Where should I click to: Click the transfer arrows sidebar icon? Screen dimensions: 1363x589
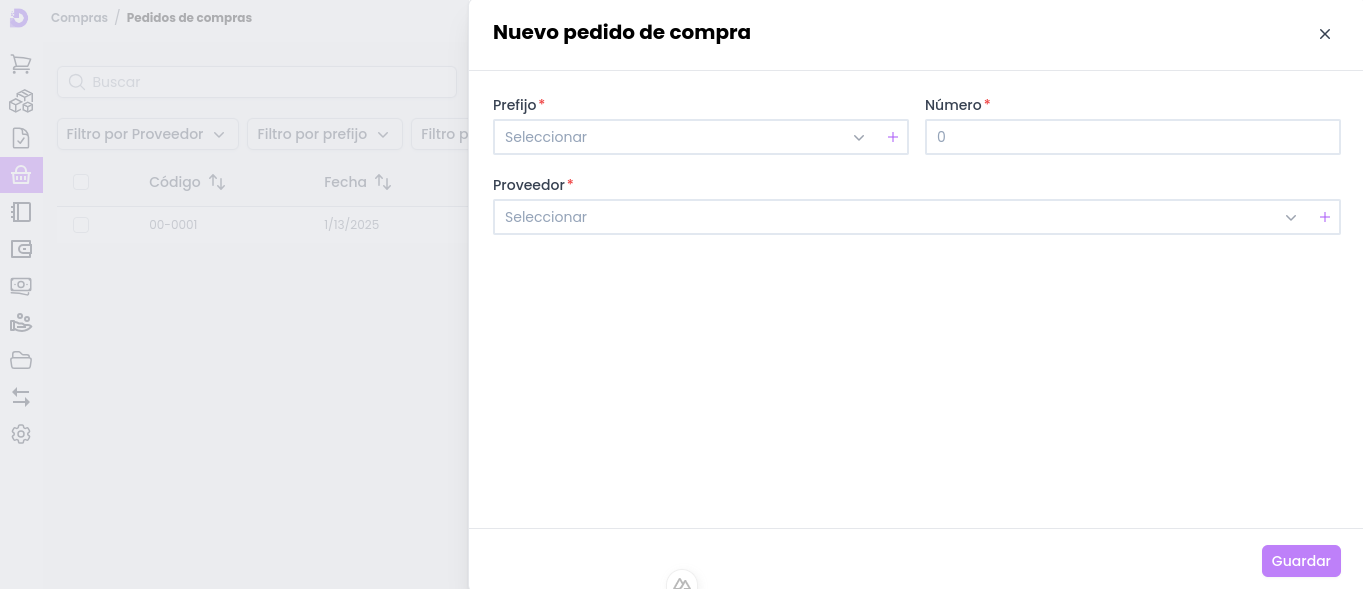click(x=21, y=397)
